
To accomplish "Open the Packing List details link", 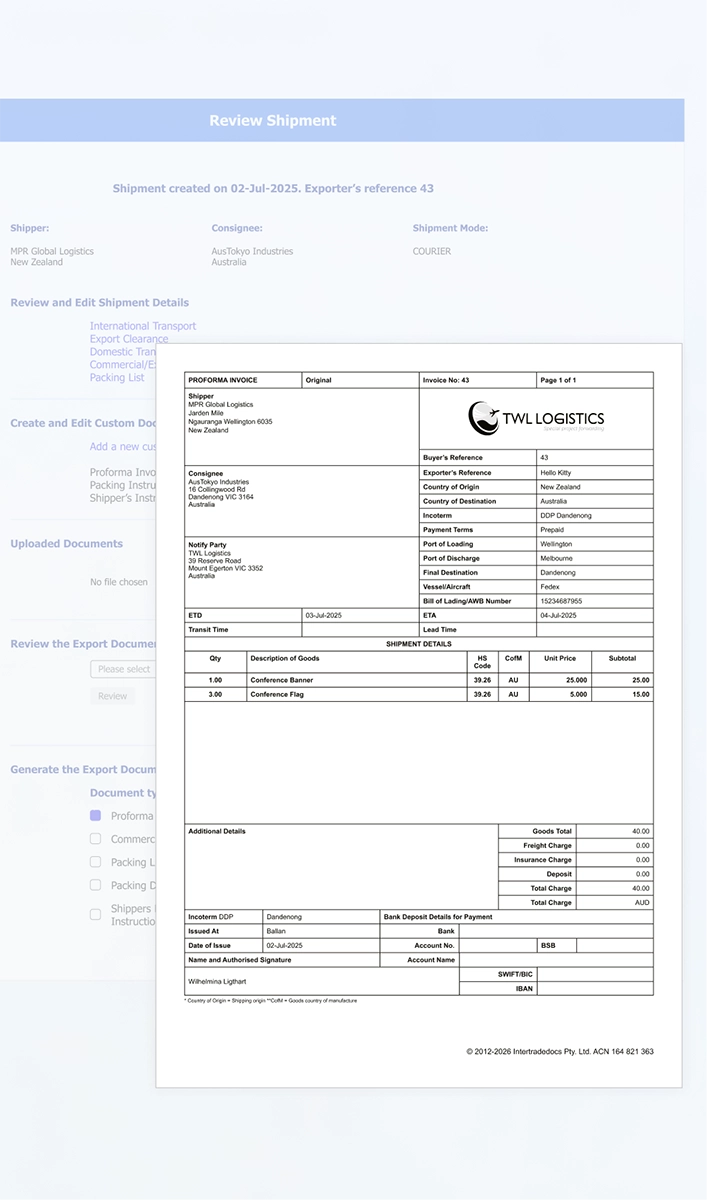I will coord(117,378).
